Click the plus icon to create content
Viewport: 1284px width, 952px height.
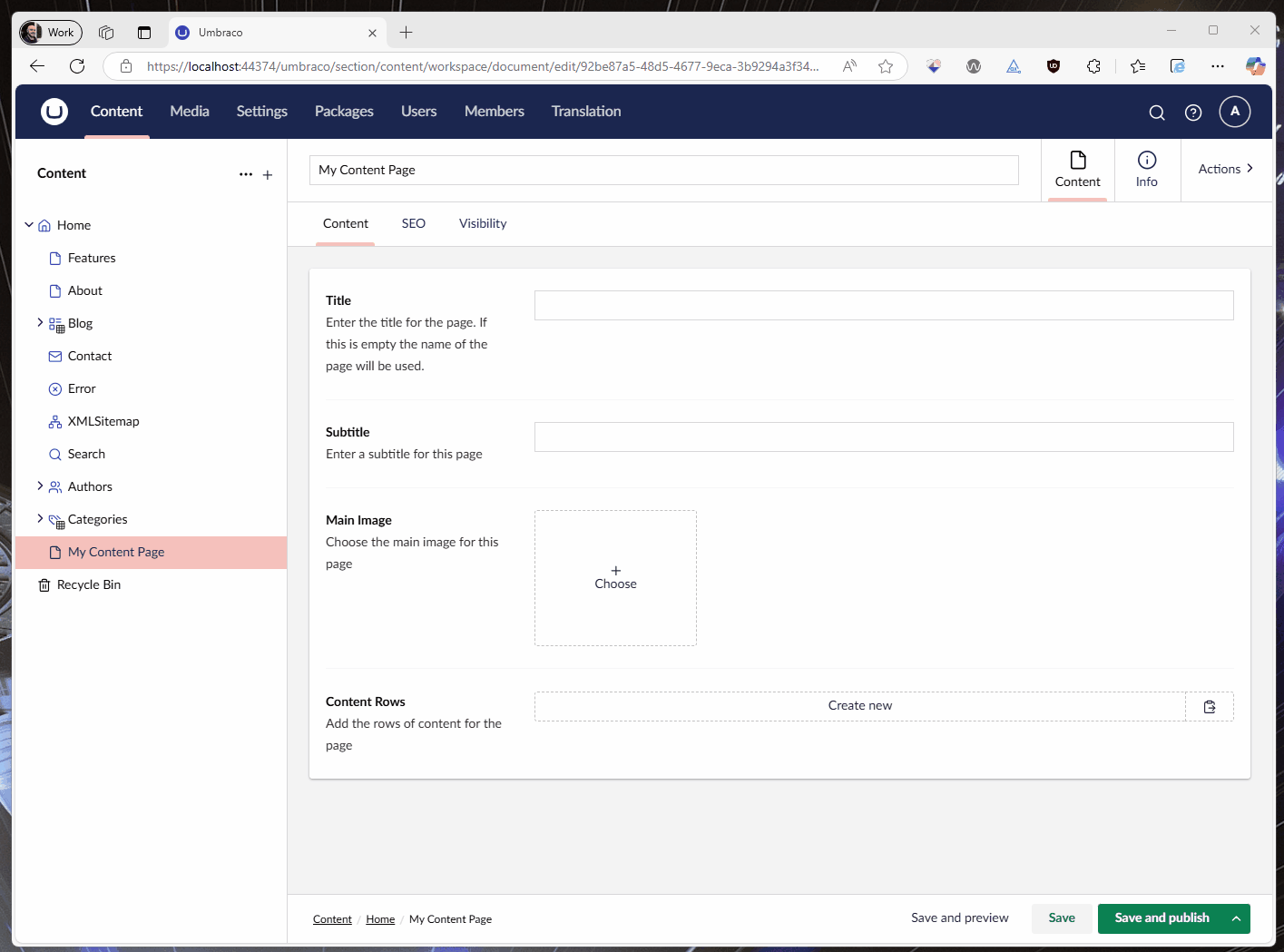pyautogui.click(x=268, y=175)
